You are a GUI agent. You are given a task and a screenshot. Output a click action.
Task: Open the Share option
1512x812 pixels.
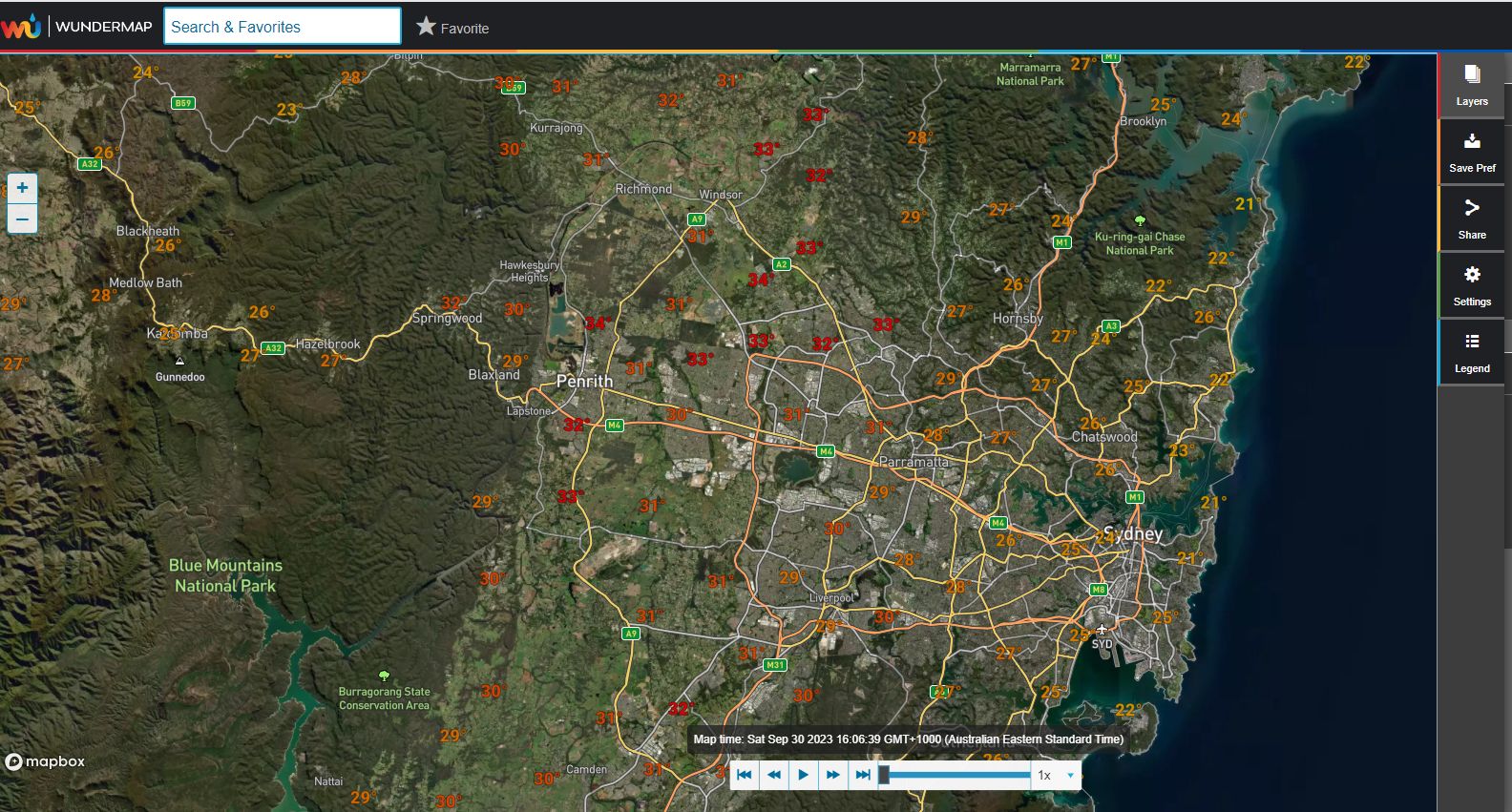click(1471, 219)
